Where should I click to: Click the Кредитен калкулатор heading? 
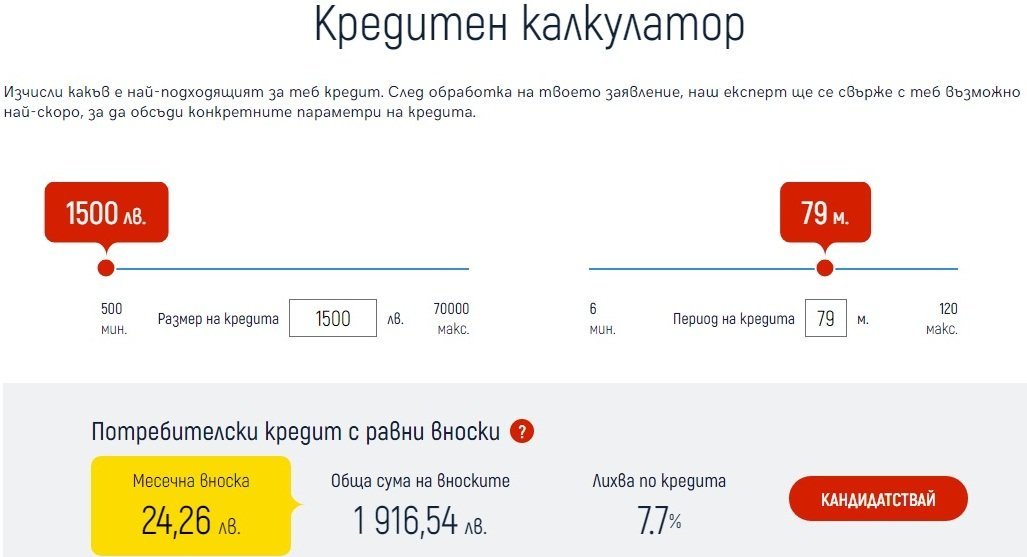[x=529, y=27]
